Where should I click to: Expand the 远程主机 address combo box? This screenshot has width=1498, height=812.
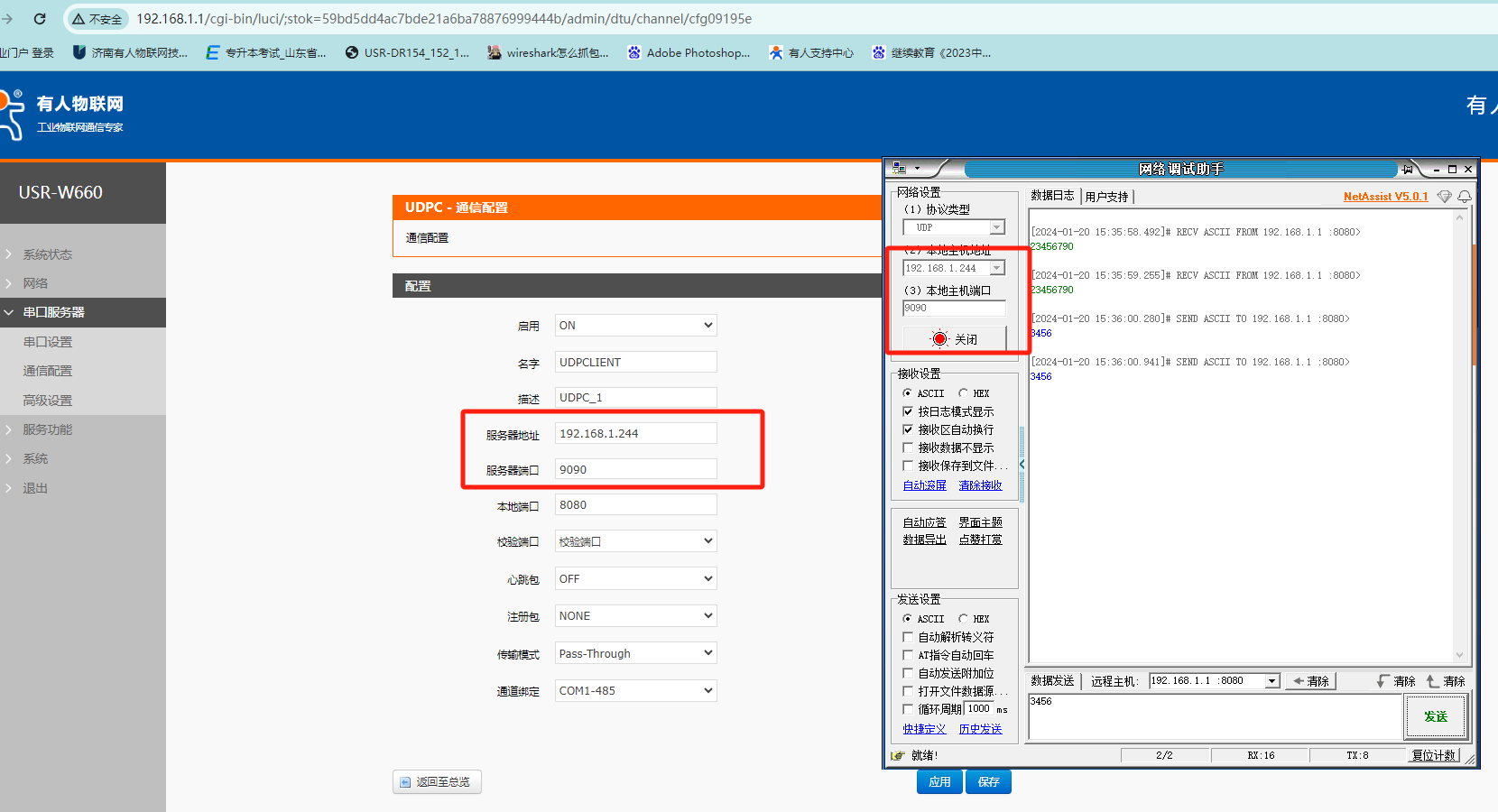1272,681
